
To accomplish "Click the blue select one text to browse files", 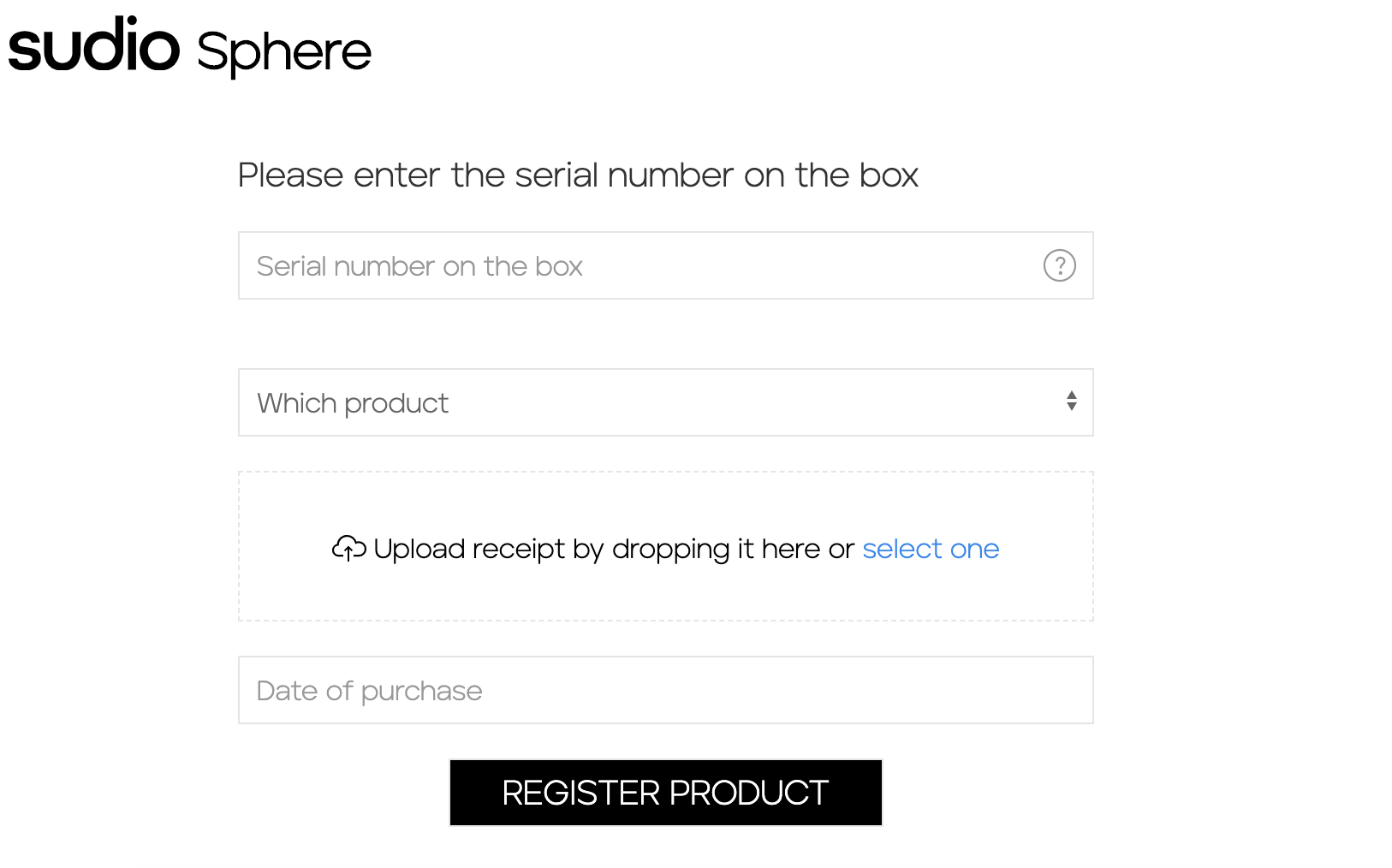I will tap(931, 549).
